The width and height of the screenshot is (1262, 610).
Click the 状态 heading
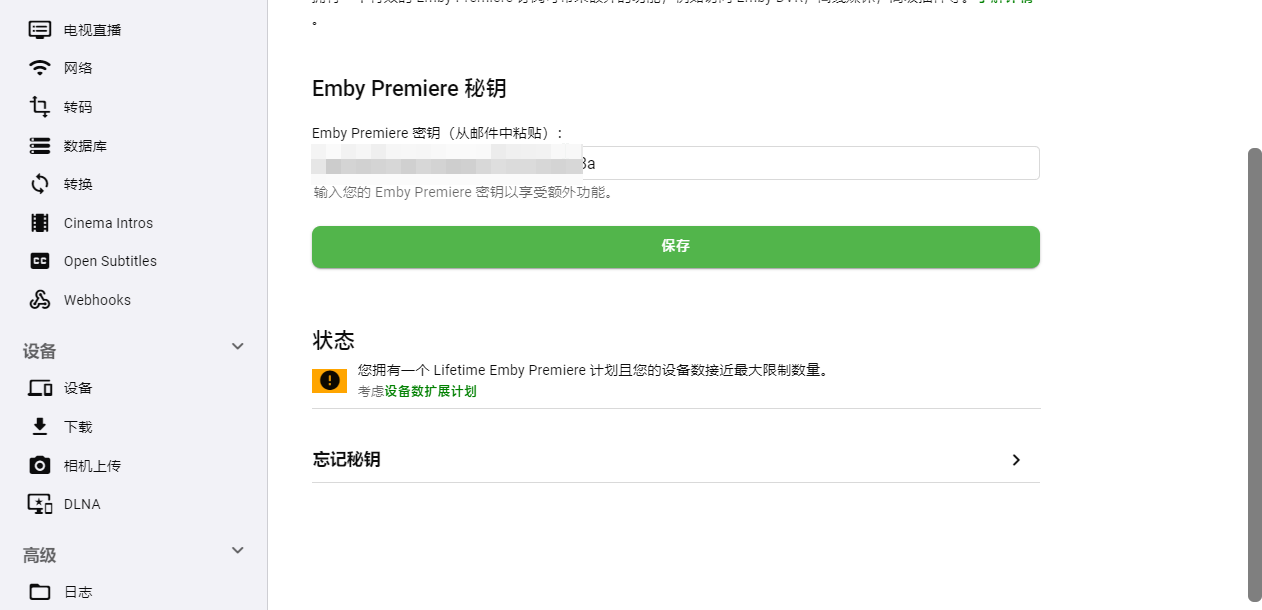click(x=333, y=340)
